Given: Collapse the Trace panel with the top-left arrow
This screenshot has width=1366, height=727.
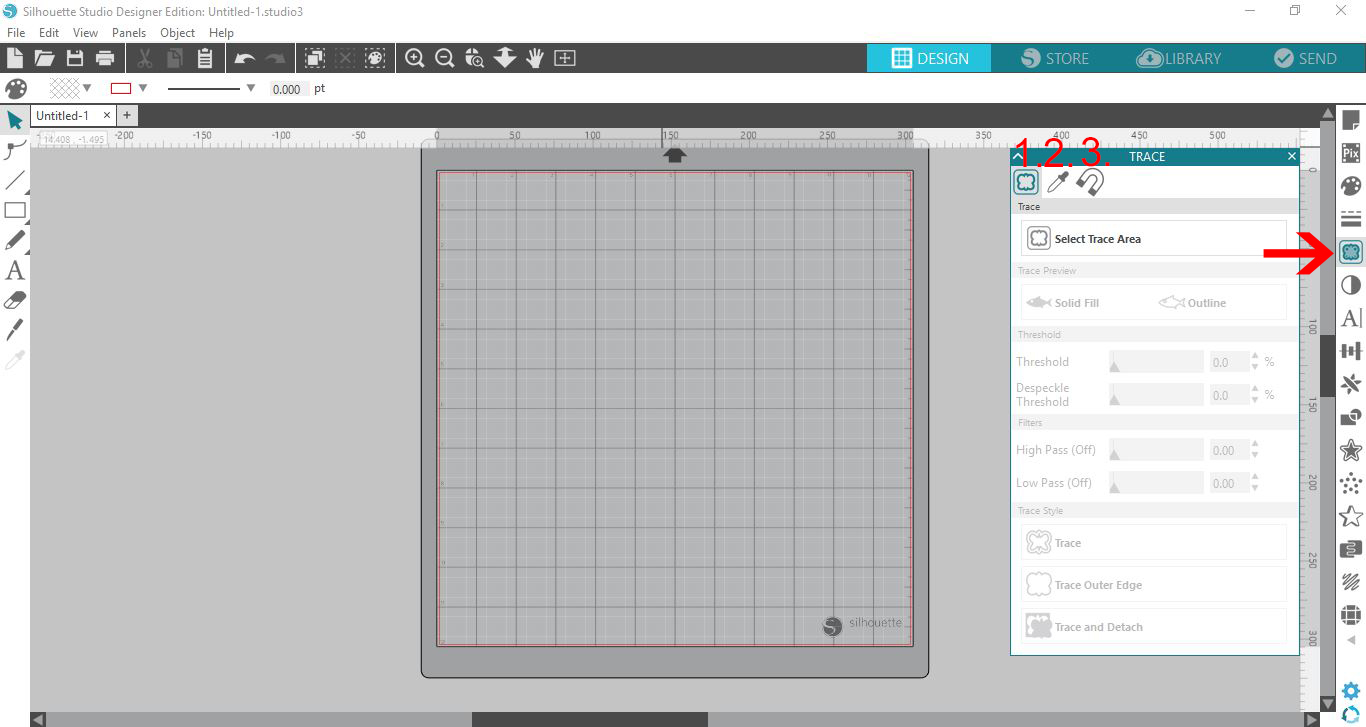Looking at the screenshot, I should click(1018, 156).
